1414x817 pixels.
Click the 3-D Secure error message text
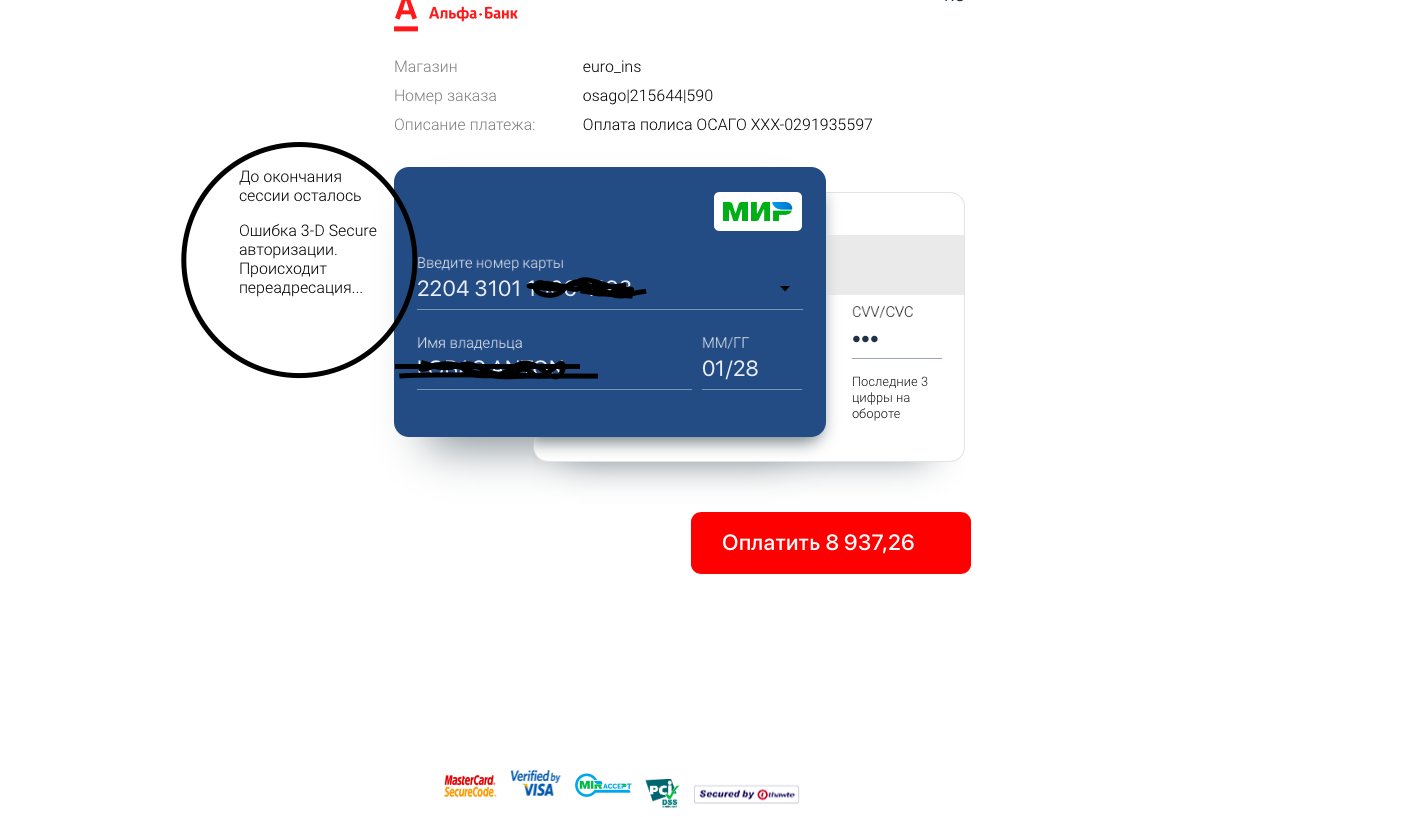308,259
